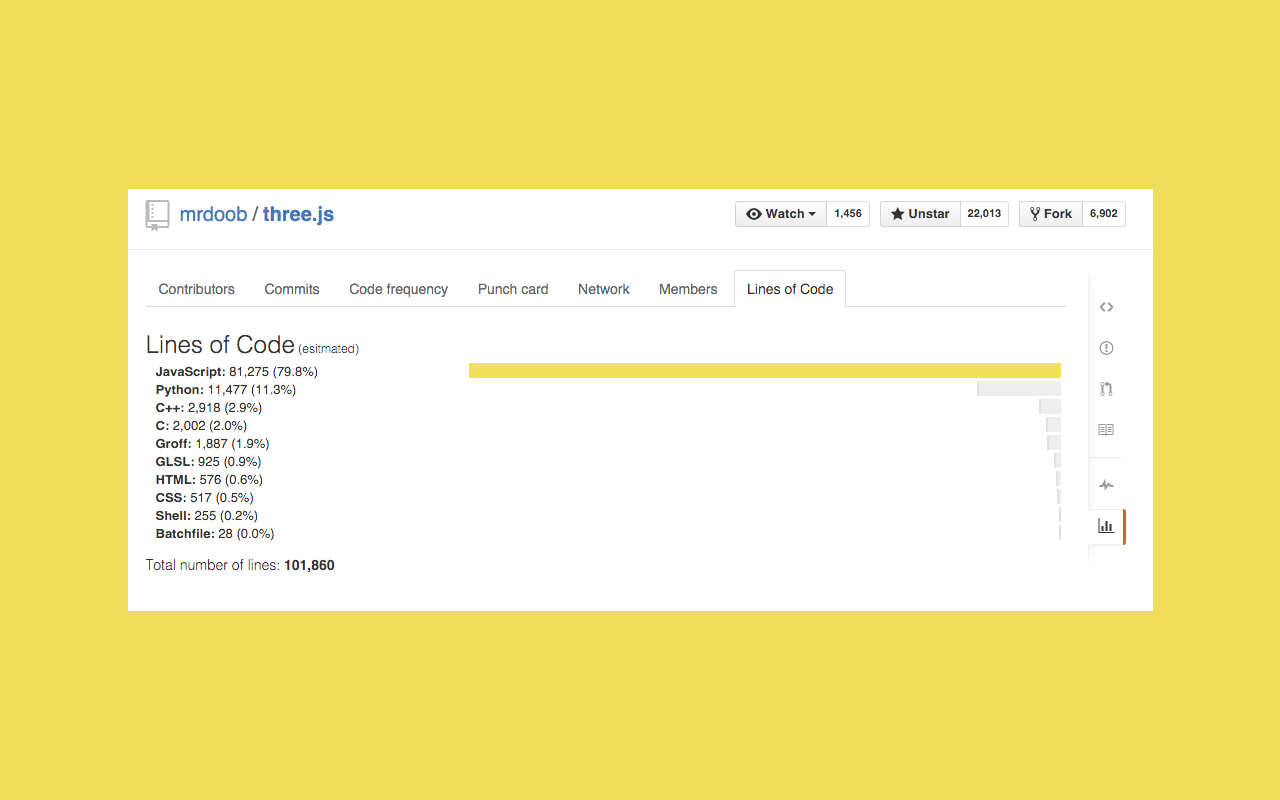
Task: Open the Pulse activity icon
Action: click(1106, 485)
